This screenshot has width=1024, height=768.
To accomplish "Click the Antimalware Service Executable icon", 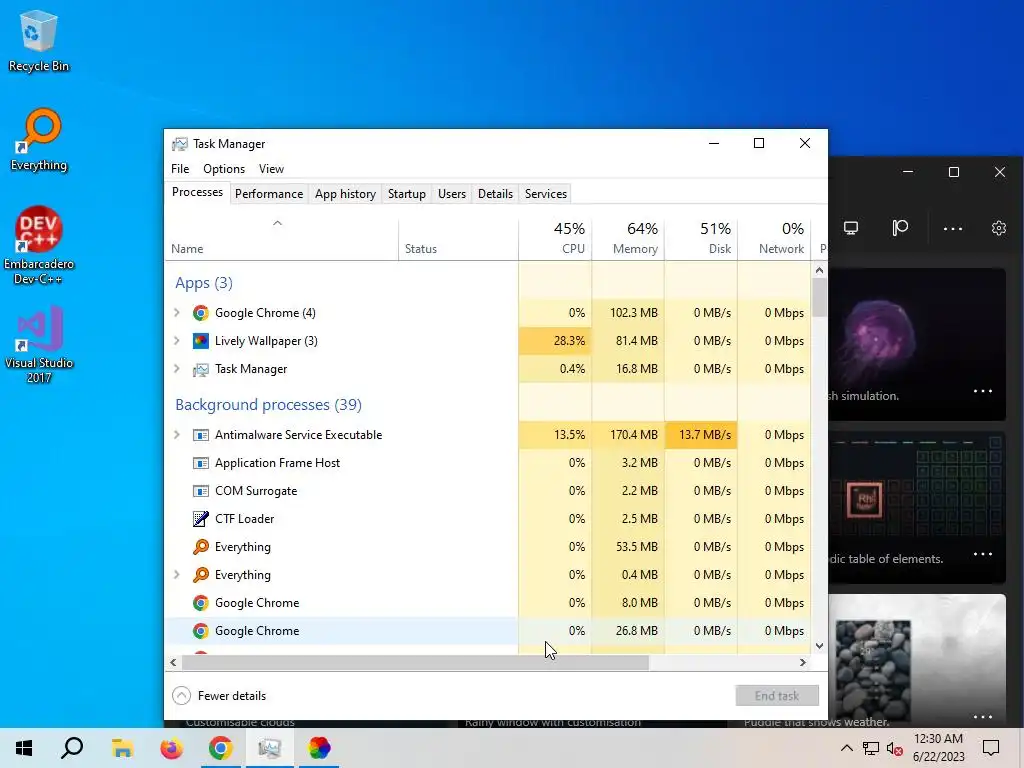I will pyautogui.click(x=200, y=435).
